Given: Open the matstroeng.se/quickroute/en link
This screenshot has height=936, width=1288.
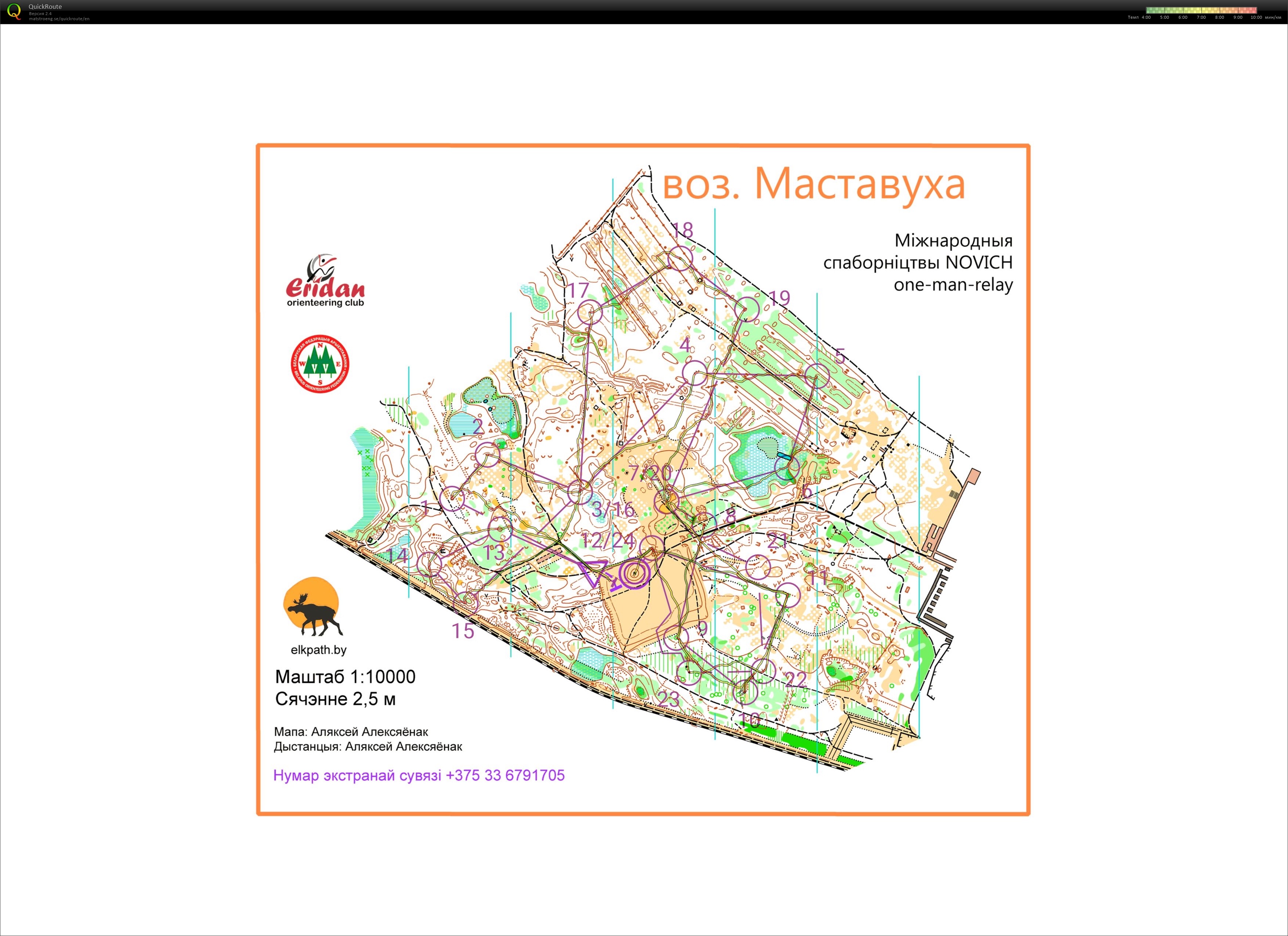Looking at the screenshot, I should [59, 19].
